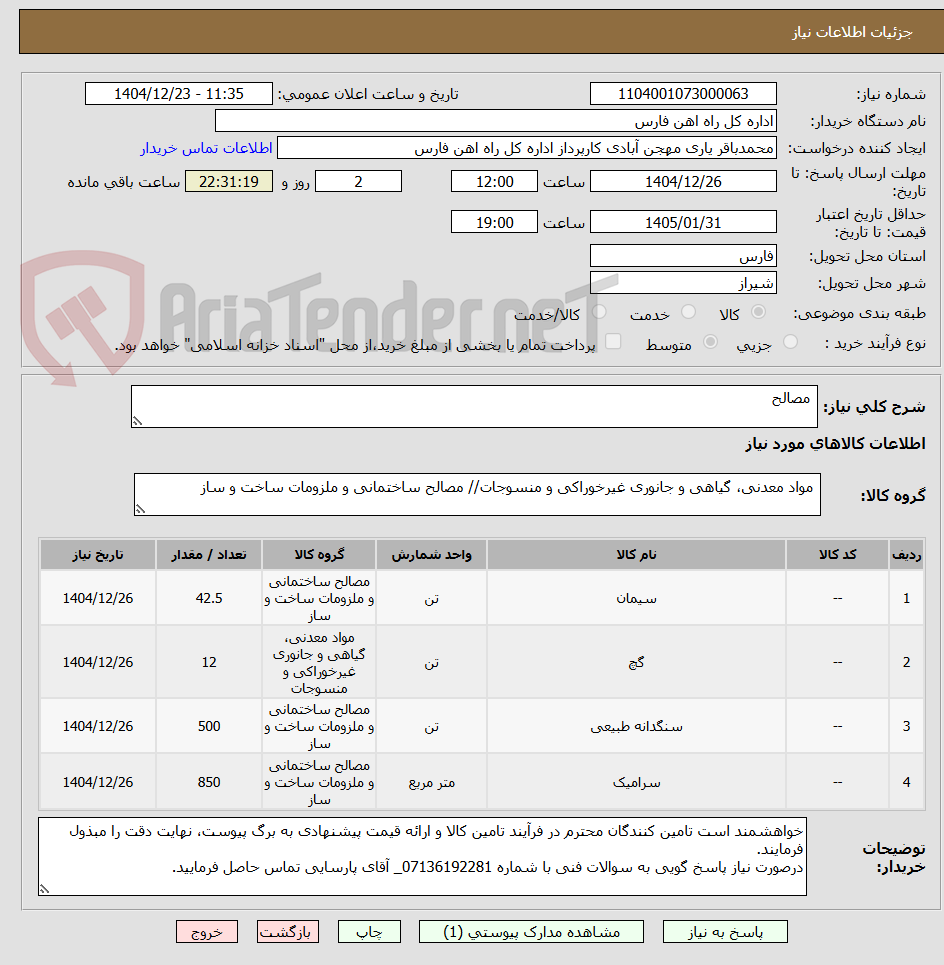Click the item name 'گچ' in row 2

tap(636, 662)
